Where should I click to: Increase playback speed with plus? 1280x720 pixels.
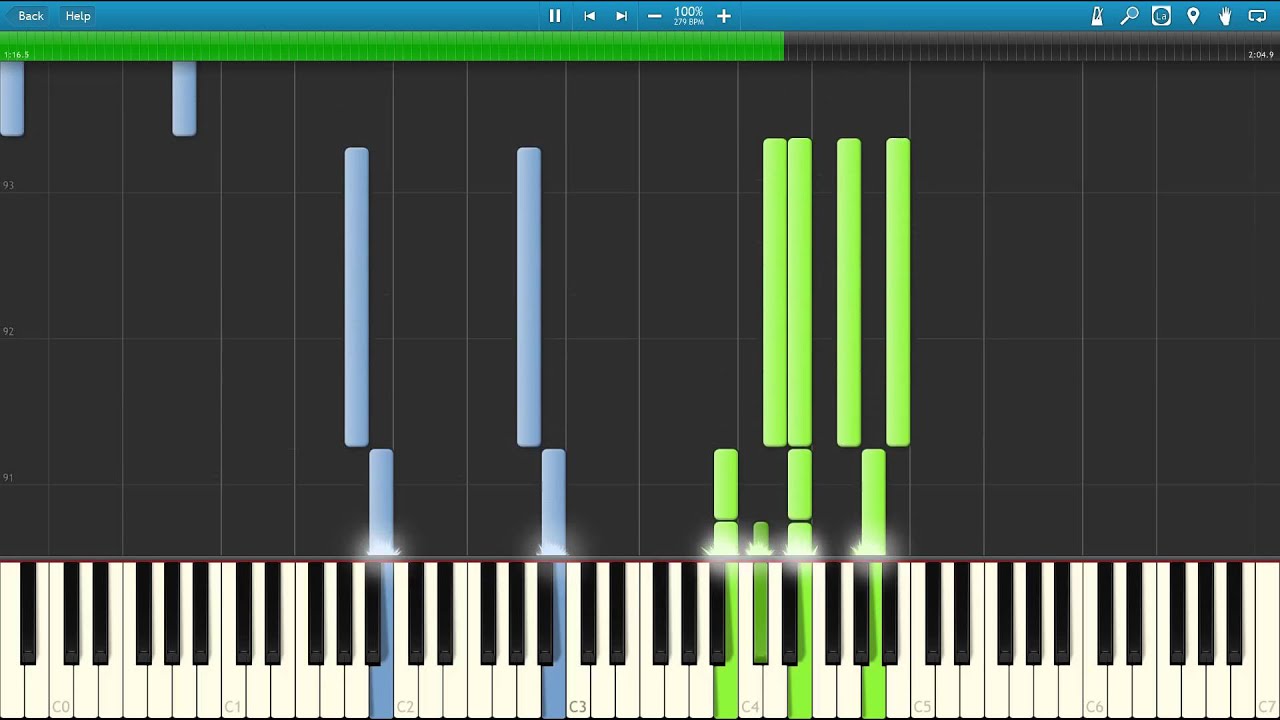point(724,16)
